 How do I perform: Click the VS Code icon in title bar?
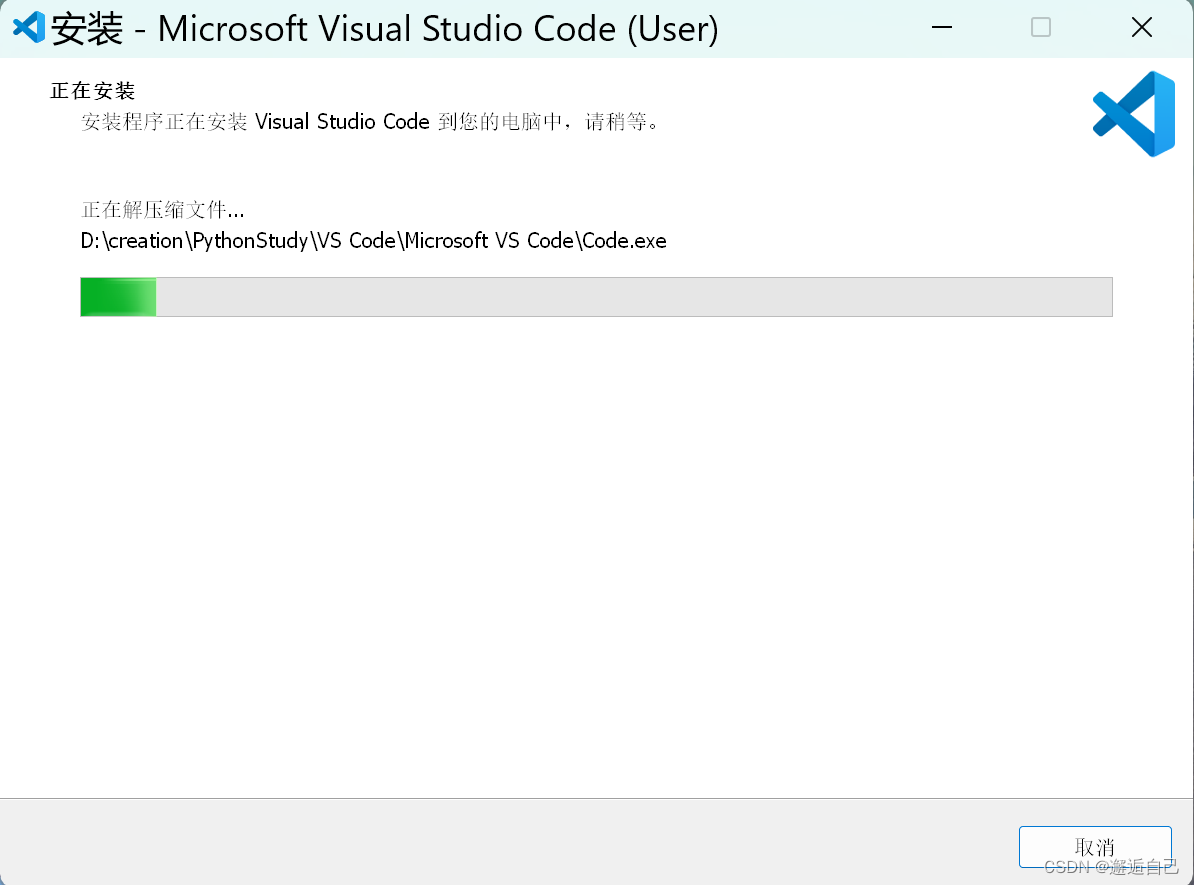[x=29, y=28]
